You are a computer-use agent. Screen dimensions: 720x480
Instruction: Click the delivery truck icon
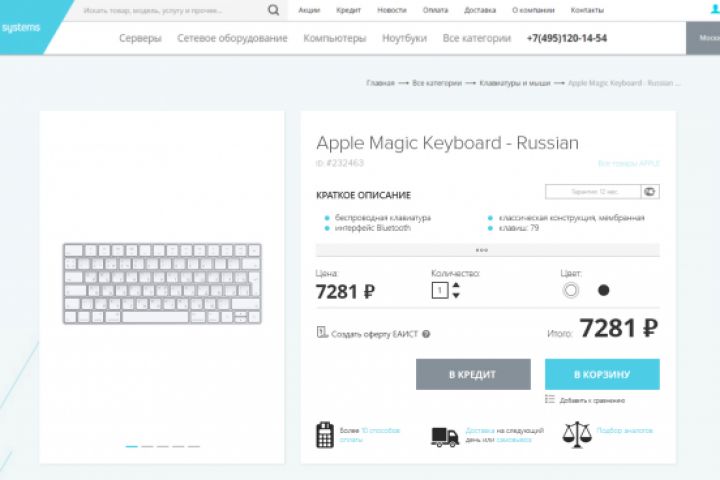pos(445,436)
